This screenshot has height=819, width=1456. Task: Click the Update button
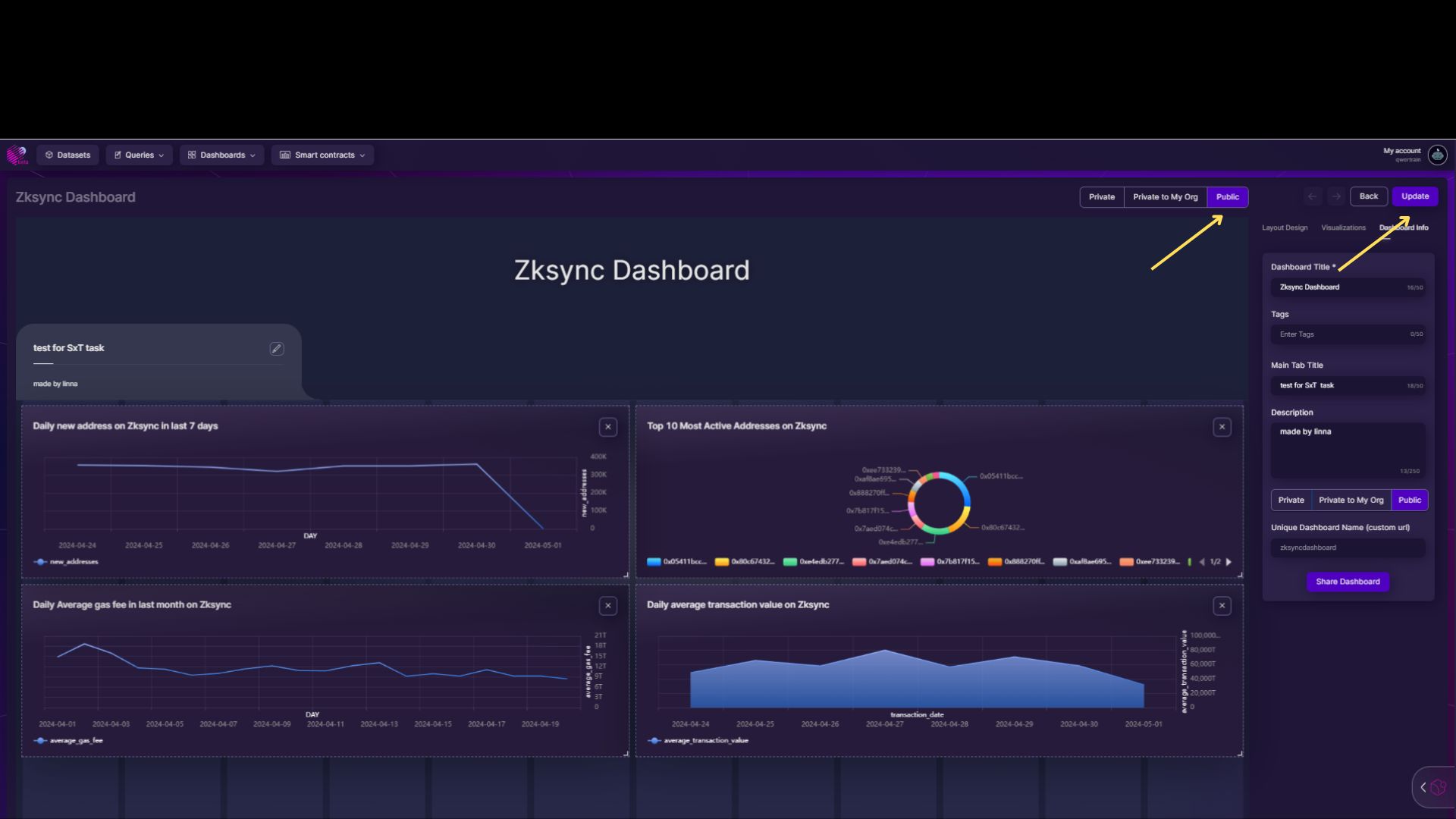click(x=1415, y=196)
